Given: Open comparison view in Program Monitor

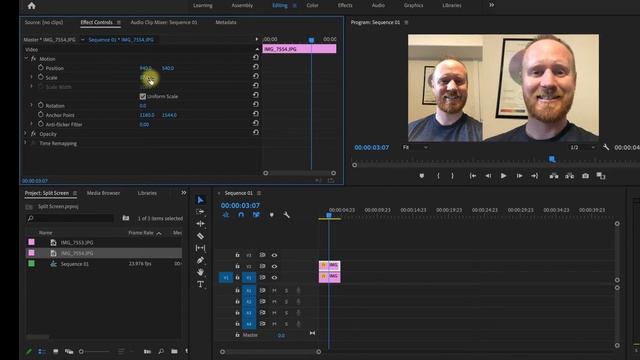Looking at the screenshot, I should click(601, 176).
